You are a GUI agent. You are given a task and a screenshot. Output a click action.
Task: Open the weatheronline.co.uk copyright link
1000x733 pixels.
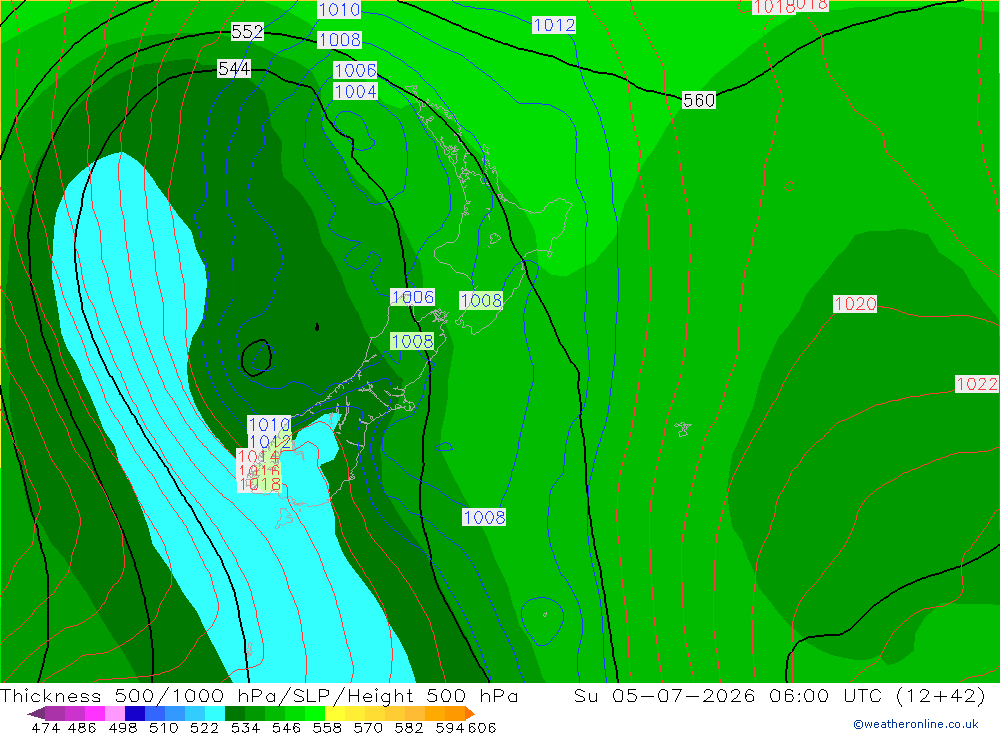point(916,724)
